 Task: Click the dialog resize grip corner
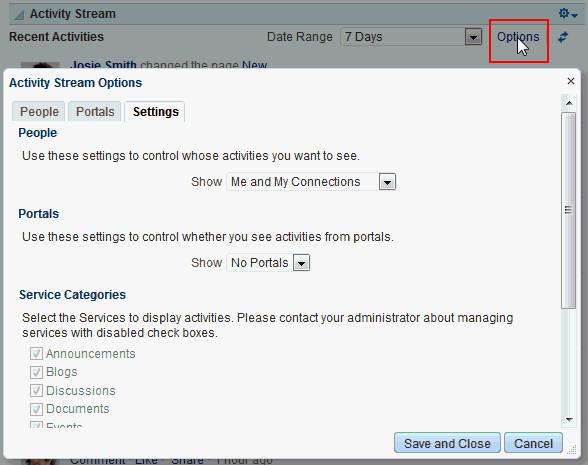(x=572, y=450)
